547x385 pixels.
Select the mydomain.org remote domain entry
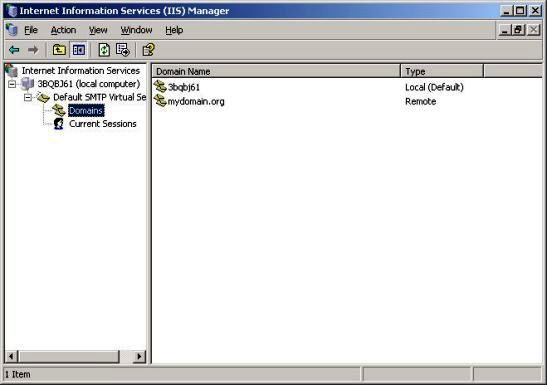click(x=196, y=101)
